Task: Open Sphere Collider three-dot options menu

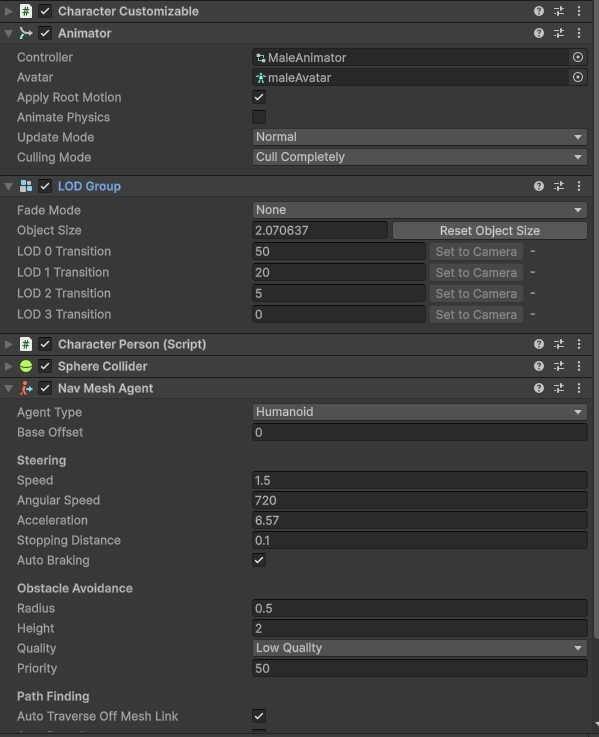Action: click(x=579, y=366)
